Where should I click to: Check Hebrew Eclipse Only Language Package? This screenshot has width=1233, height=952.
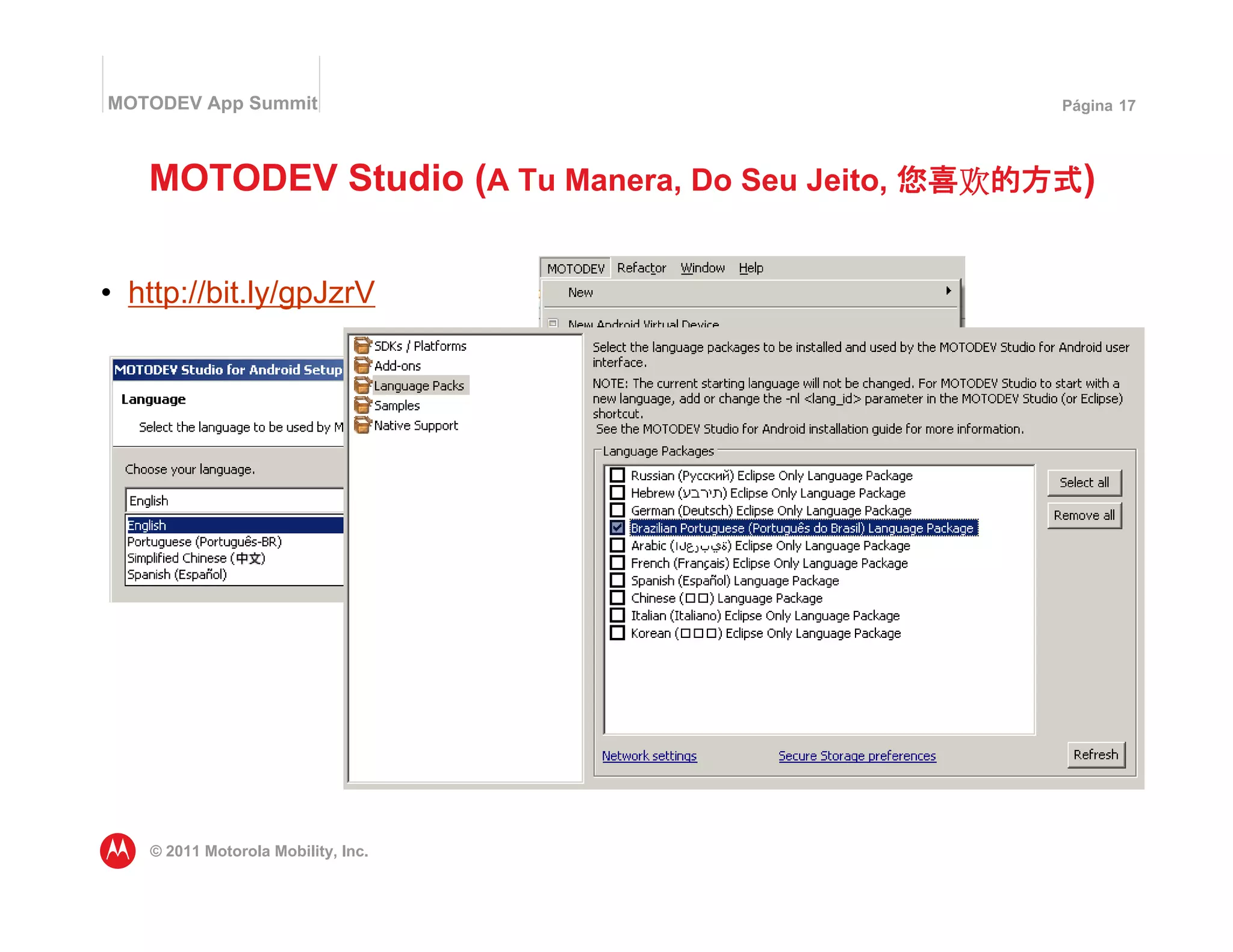[617, 492]
